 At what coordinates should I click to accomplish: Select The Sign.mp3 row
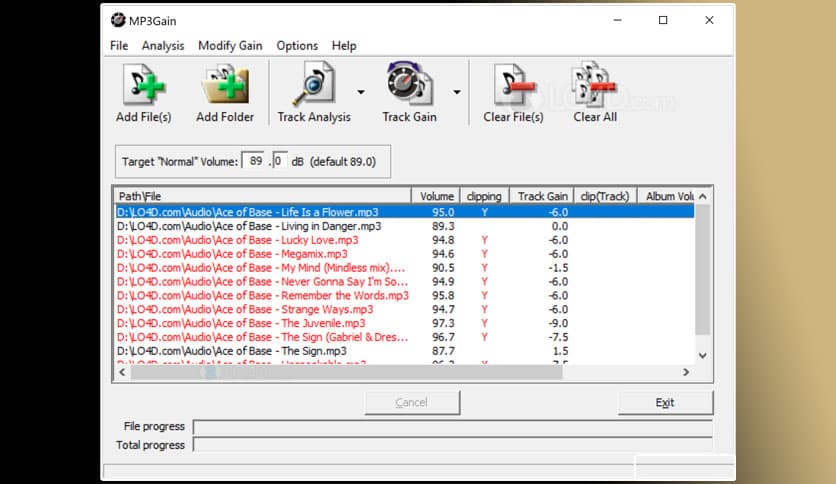(x=405, y=351)
